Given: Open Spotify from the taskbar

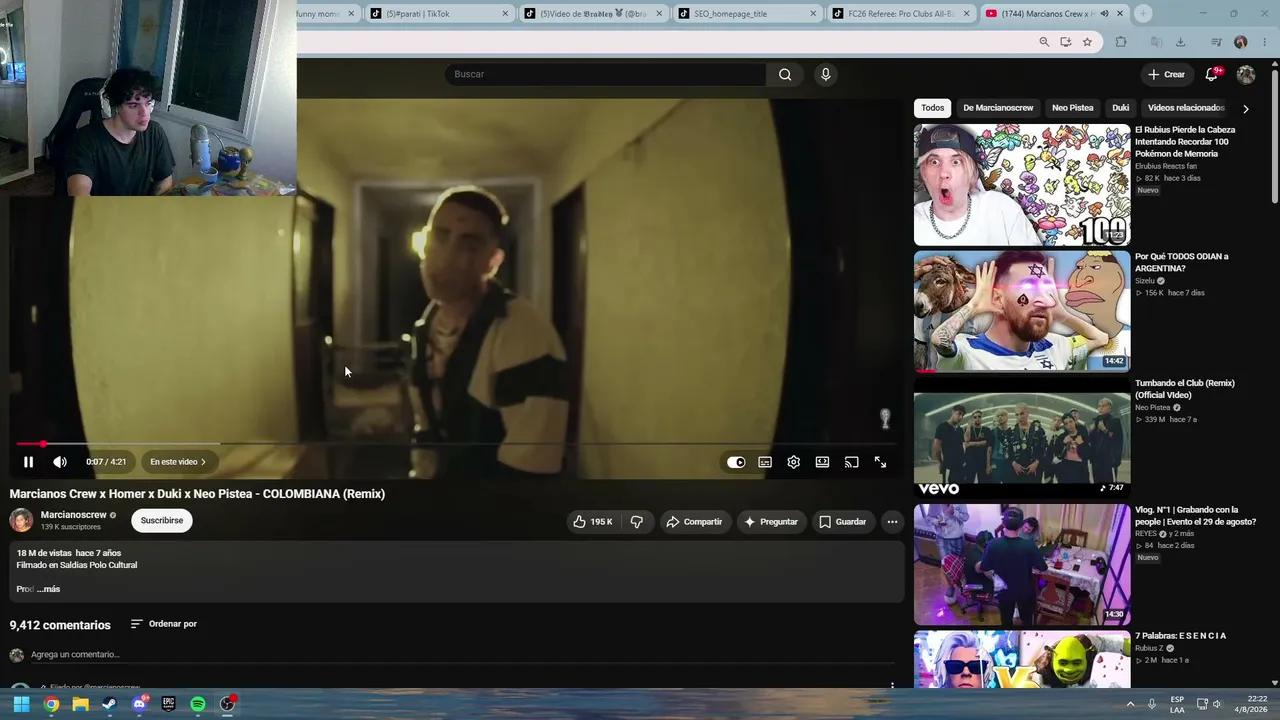Looking at the screenshot, I should (198, 704).
